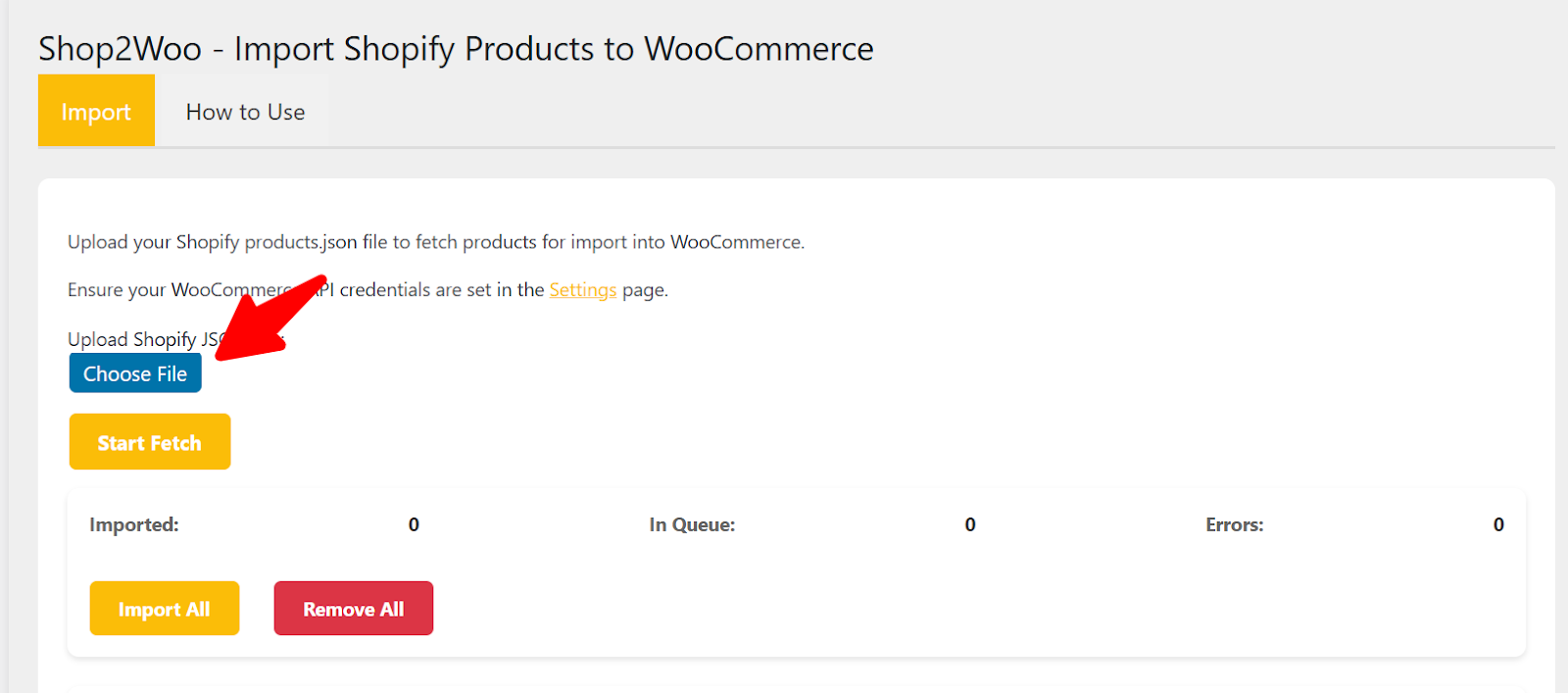Click the Errors count value
Screen dimensions: 1568x693
pyautogui.click(x=1498, y=524)
